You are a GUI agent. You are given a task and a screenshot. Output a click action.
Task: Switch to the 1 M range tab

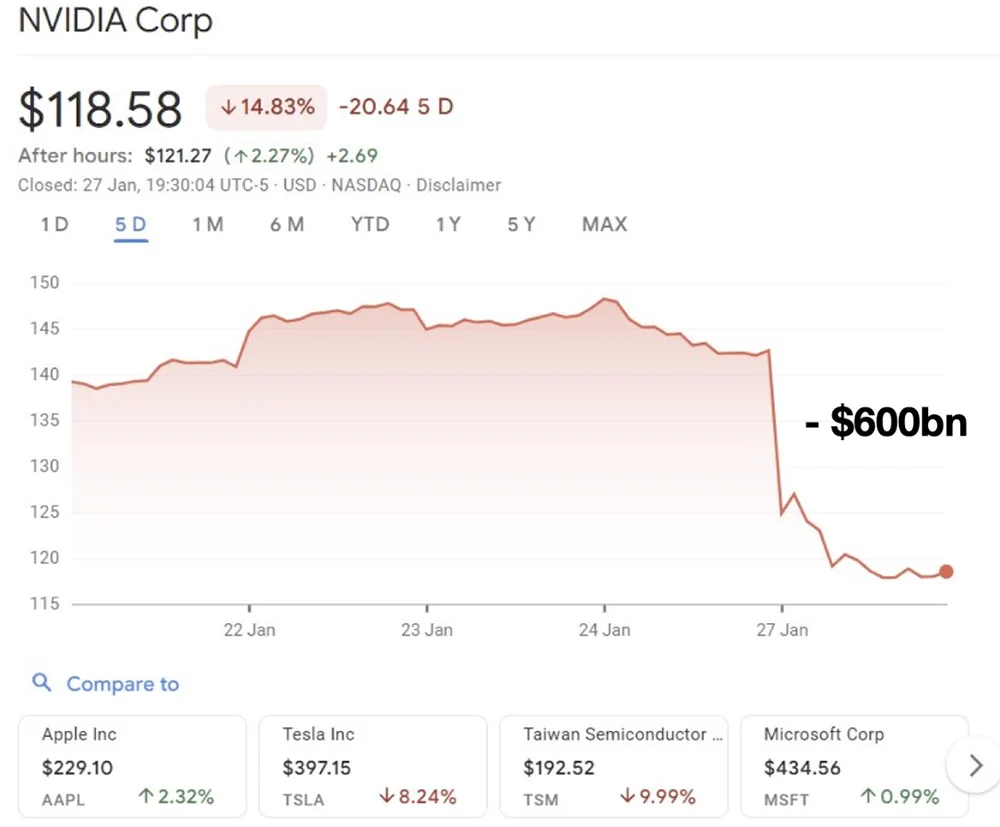(x=208, y=224)
